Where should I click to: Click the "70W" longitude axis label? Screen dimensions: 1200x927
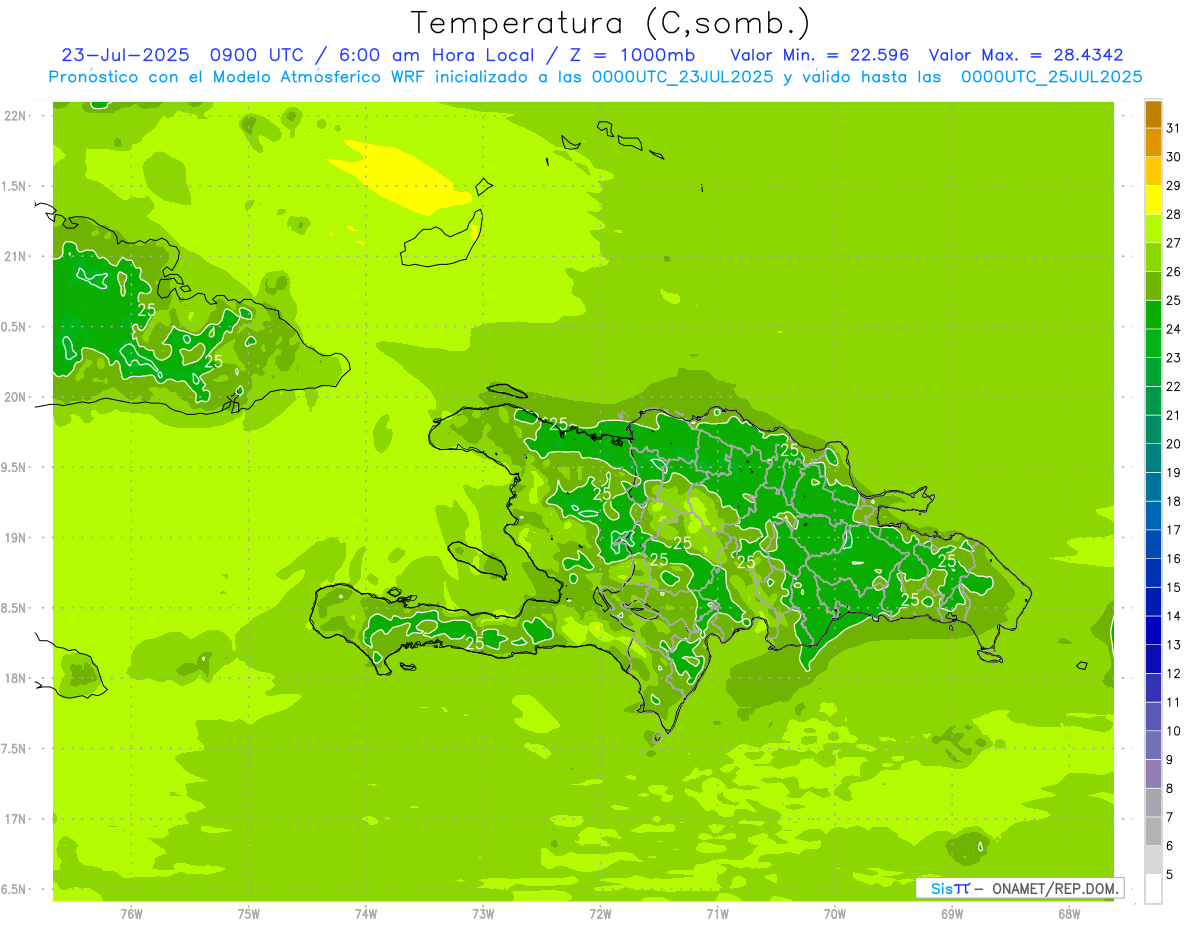click(835, 913)
